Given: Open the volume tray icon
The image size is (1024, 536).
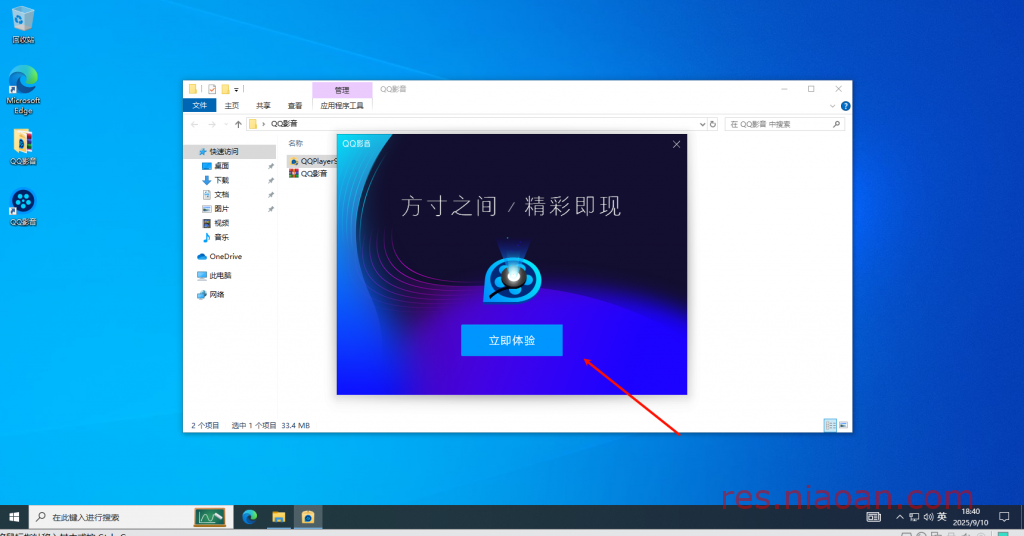Looking at the screenshot, I should coord(928,517).
